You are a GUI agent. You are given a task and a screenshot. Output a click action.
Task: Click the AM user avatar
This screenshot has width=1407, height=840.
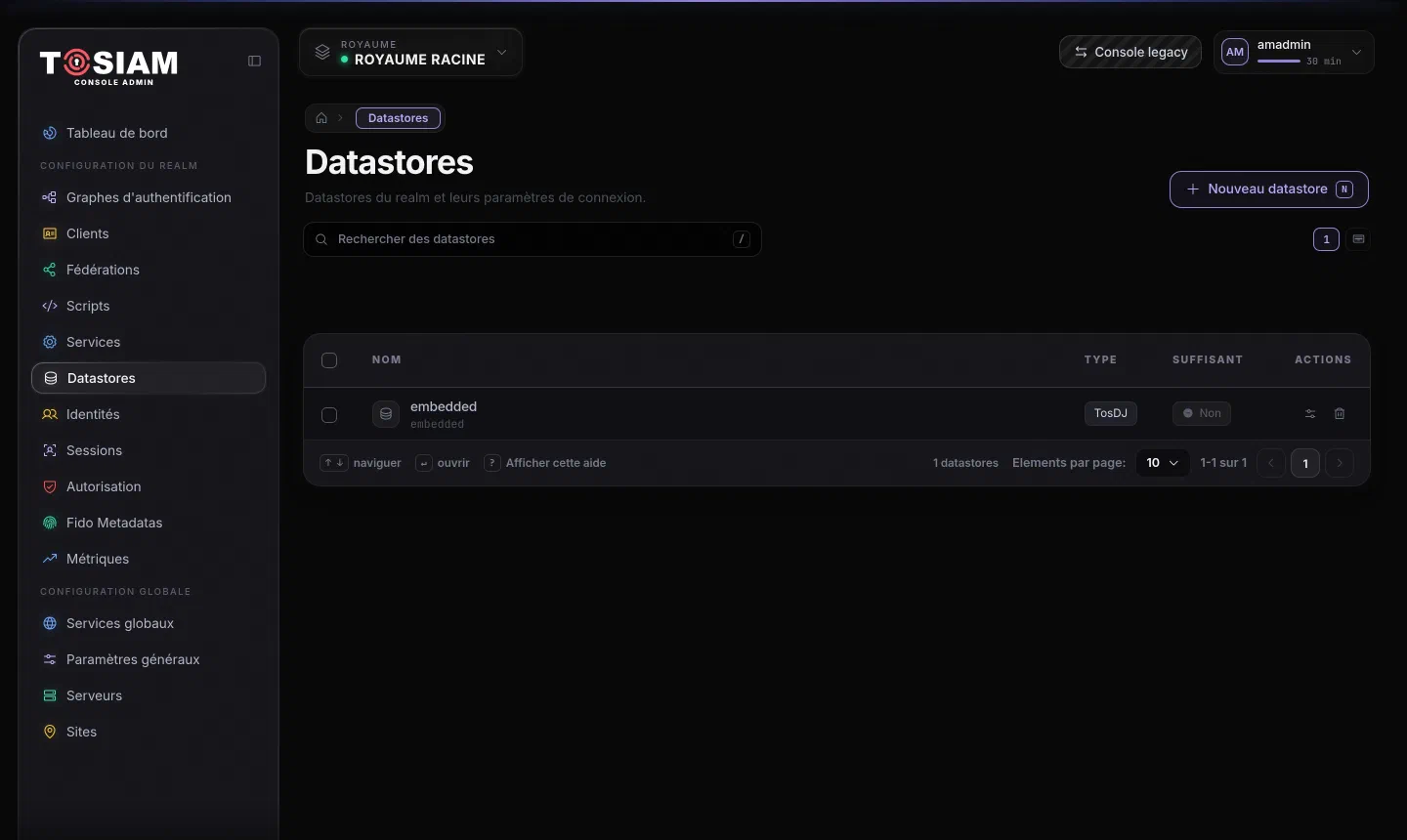click(x=1235, y=52)
